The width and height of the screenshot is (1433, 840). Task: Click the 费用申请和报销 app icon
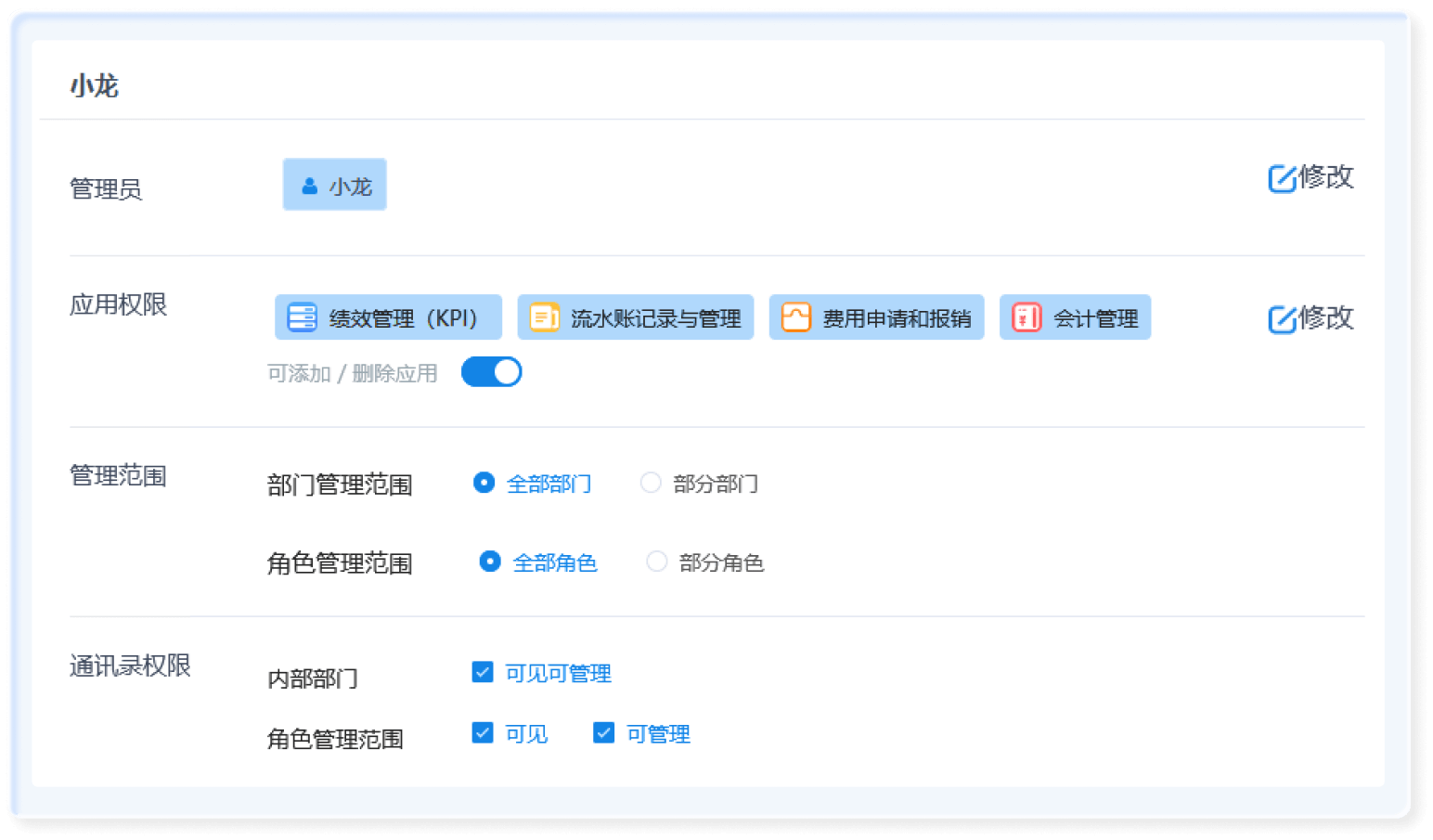(795, 317)
